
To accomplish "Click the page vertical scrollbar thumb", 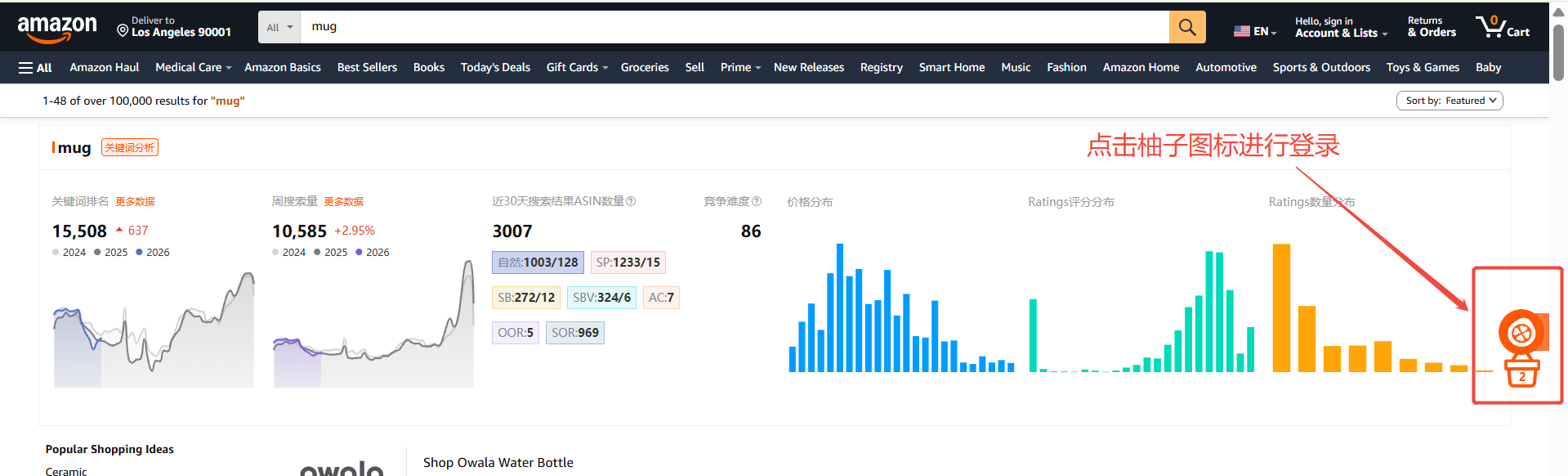I will coord(1558,52).
